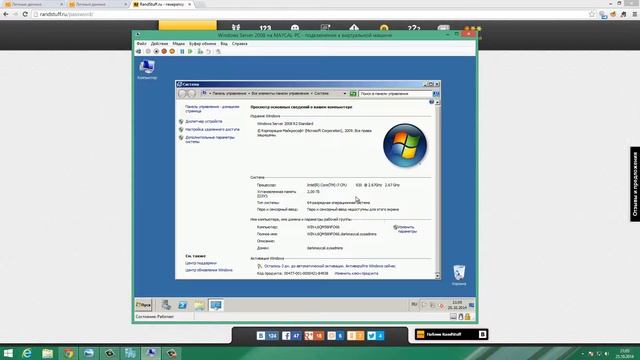The width and height of the screenshot is (640, 360).
Task: Reload the page in the browser
Action: tap(25, 14)
